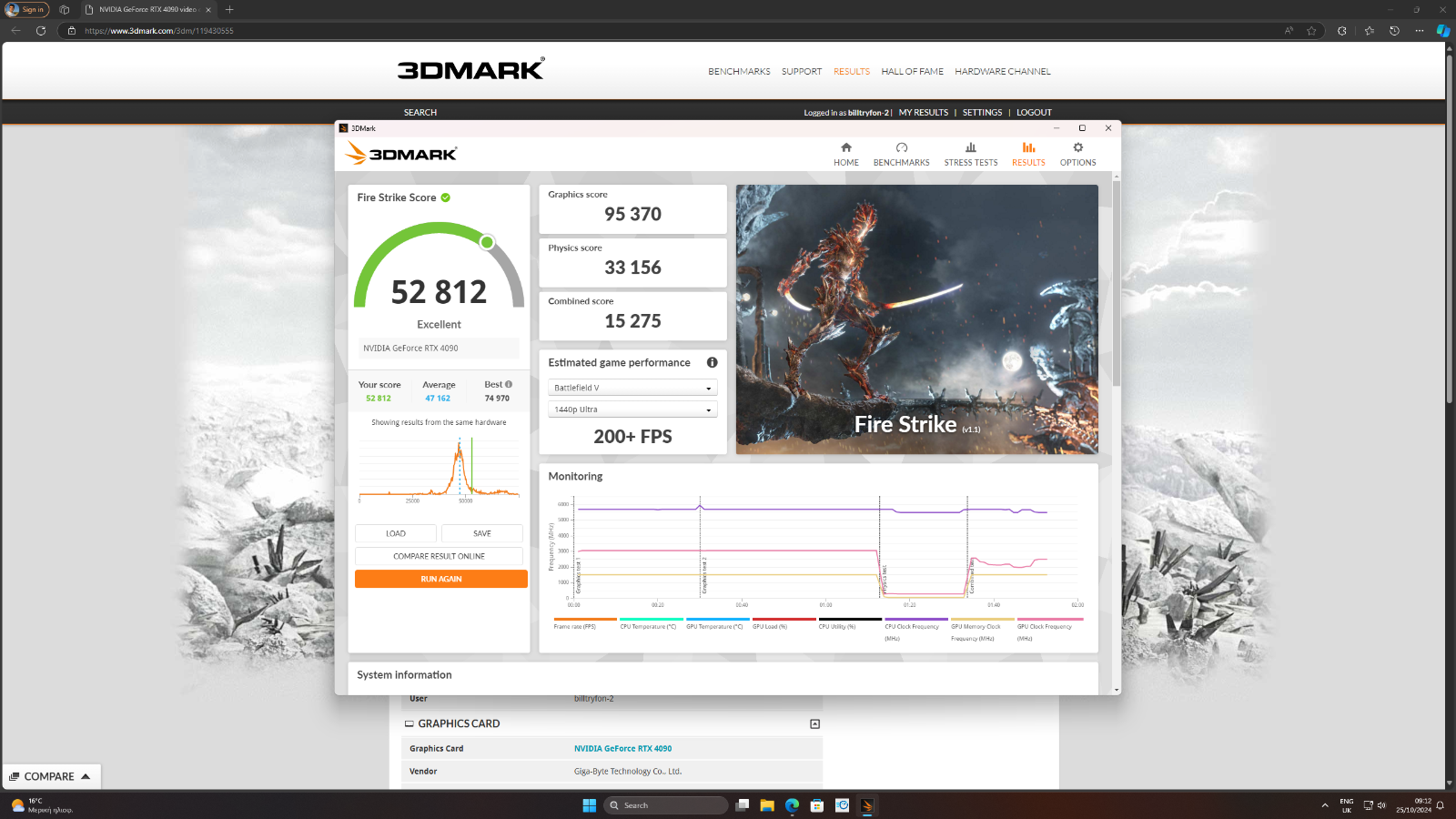Toggle GPU Temperature legend in Monitoring

tap(717, 625)
